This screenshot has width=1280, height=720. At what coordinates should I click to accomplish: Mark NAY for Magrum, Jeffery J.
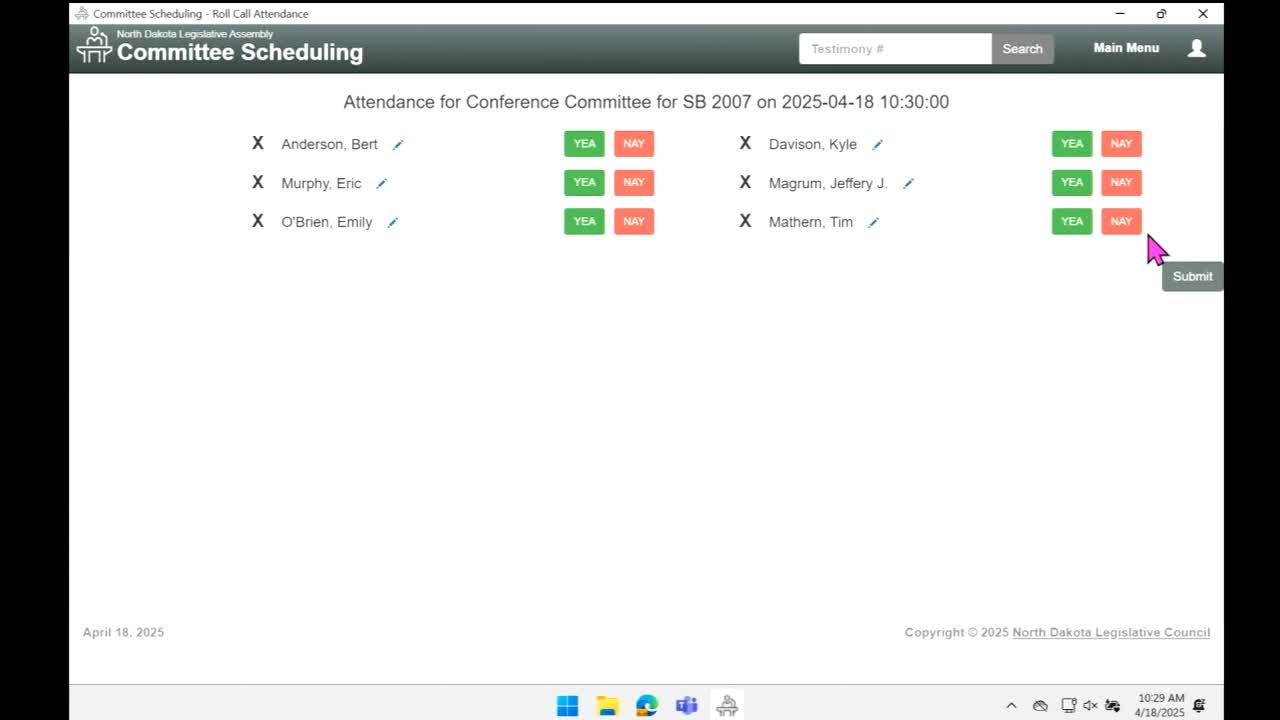tap(1121, 183)
